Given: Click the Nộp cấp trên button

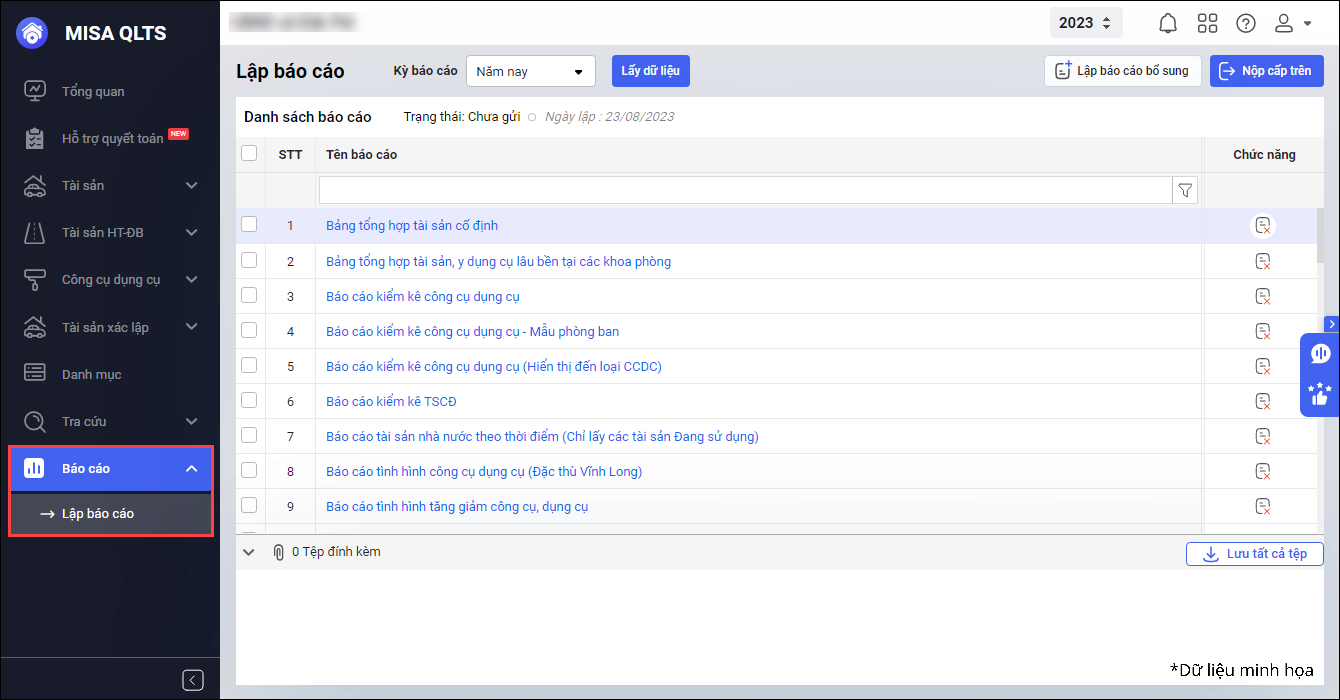Looking at the screenshot, I should point(1267,71).
